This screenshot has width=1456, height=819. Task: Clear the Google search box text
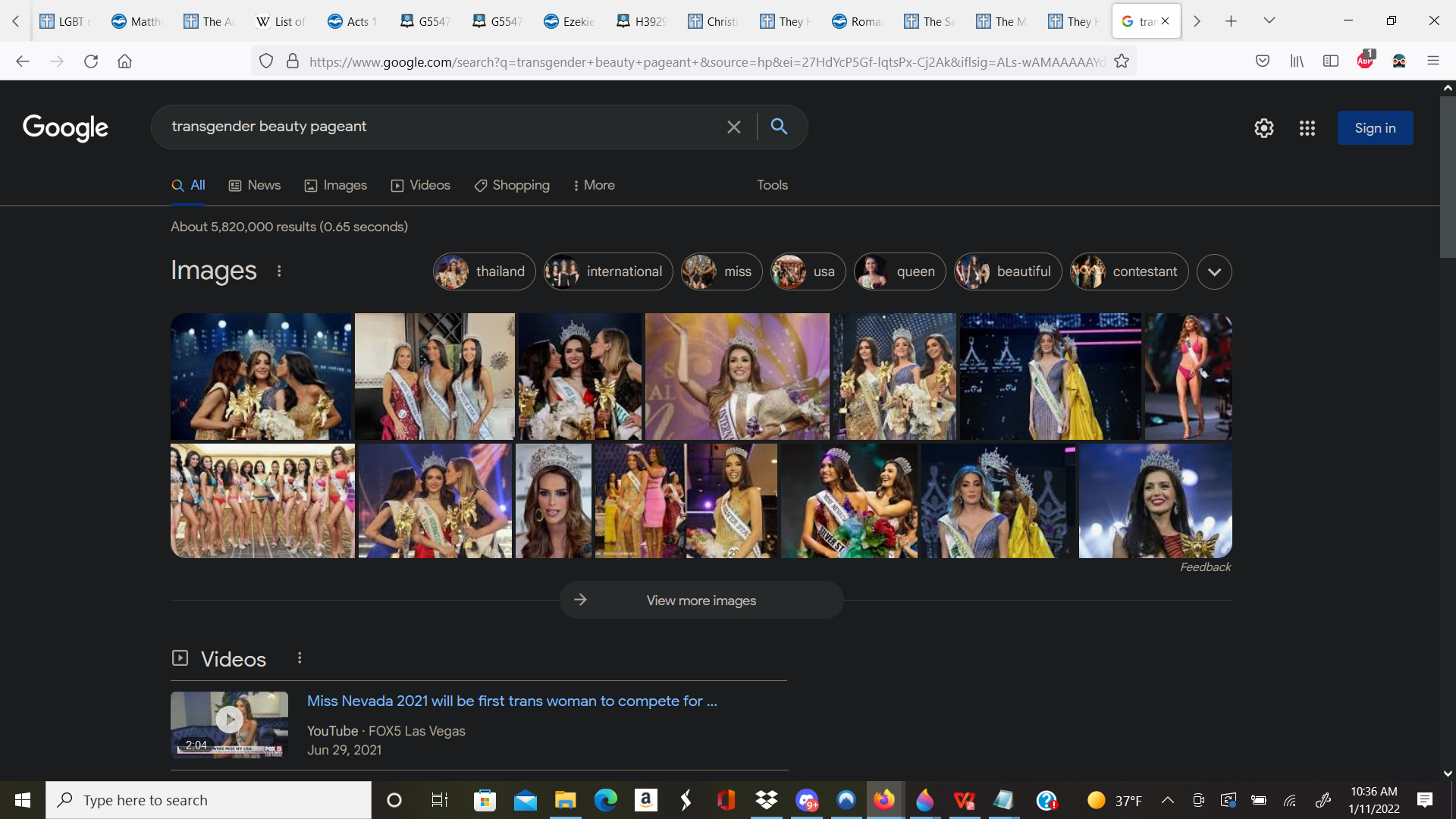coord(733,127)
